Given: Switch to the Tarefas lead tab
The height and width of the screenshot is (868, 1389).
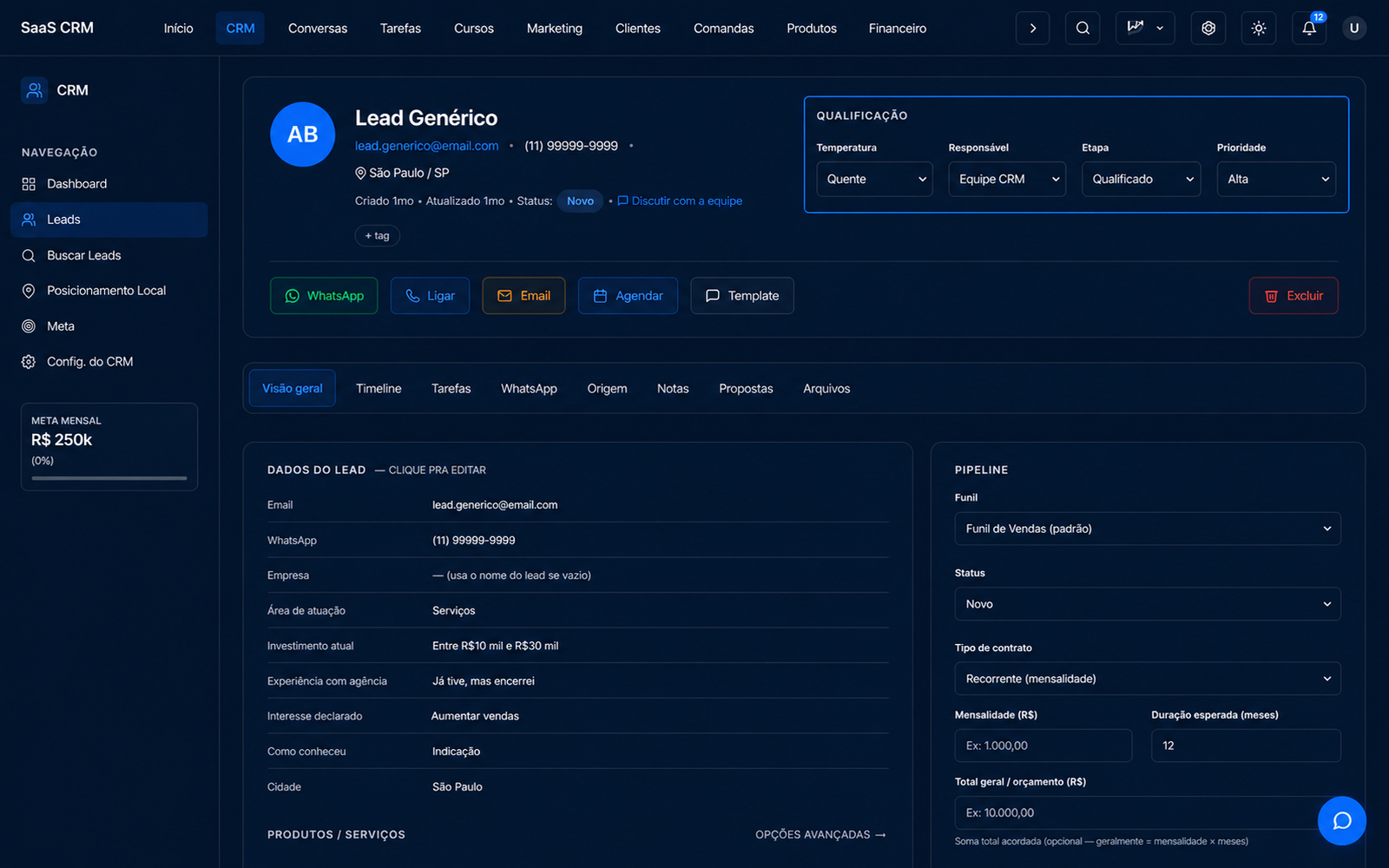Looking at the screenshot, I should tap(451, 389).
